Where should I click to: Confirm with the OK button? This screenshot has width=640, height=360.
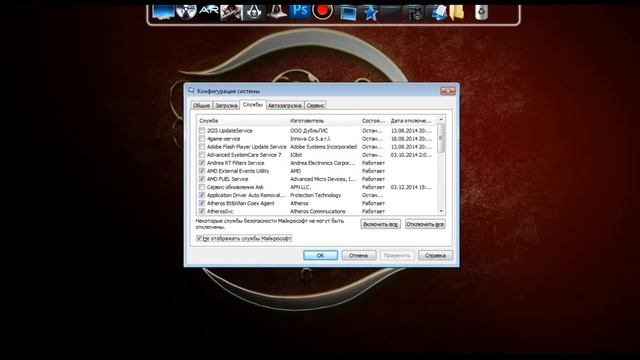[x=320, y=256]
